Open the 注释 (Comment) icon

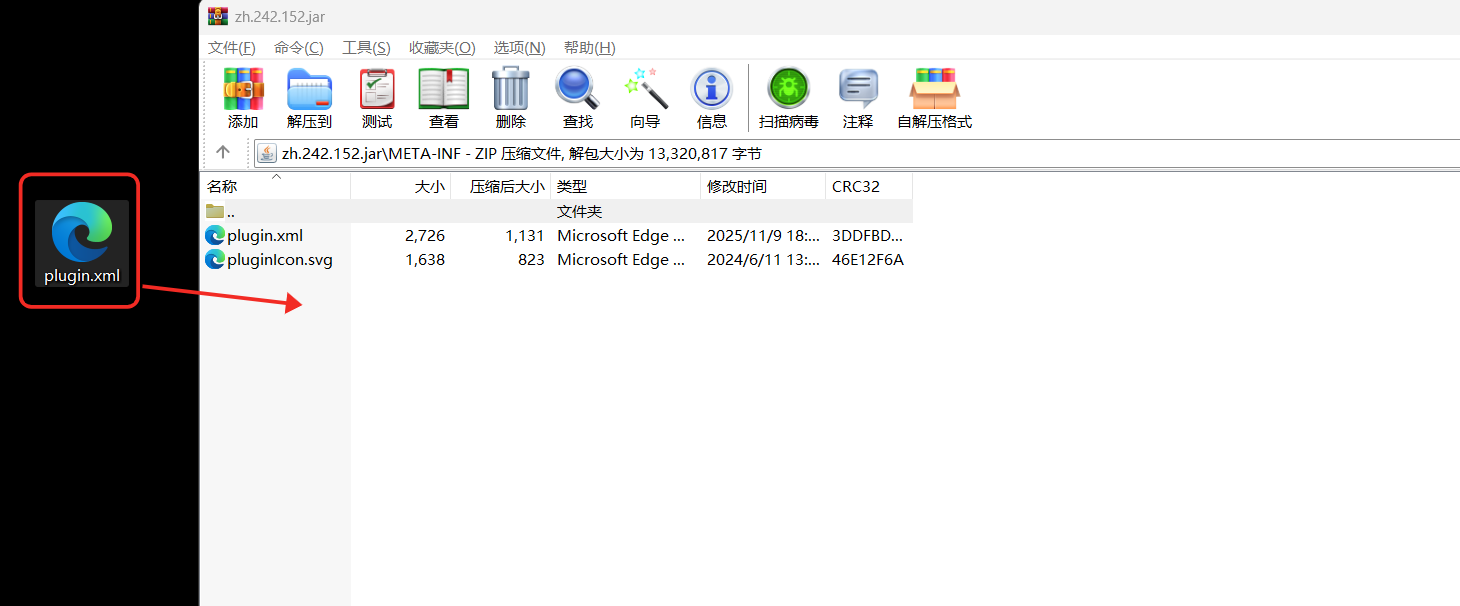pos(857,97)
